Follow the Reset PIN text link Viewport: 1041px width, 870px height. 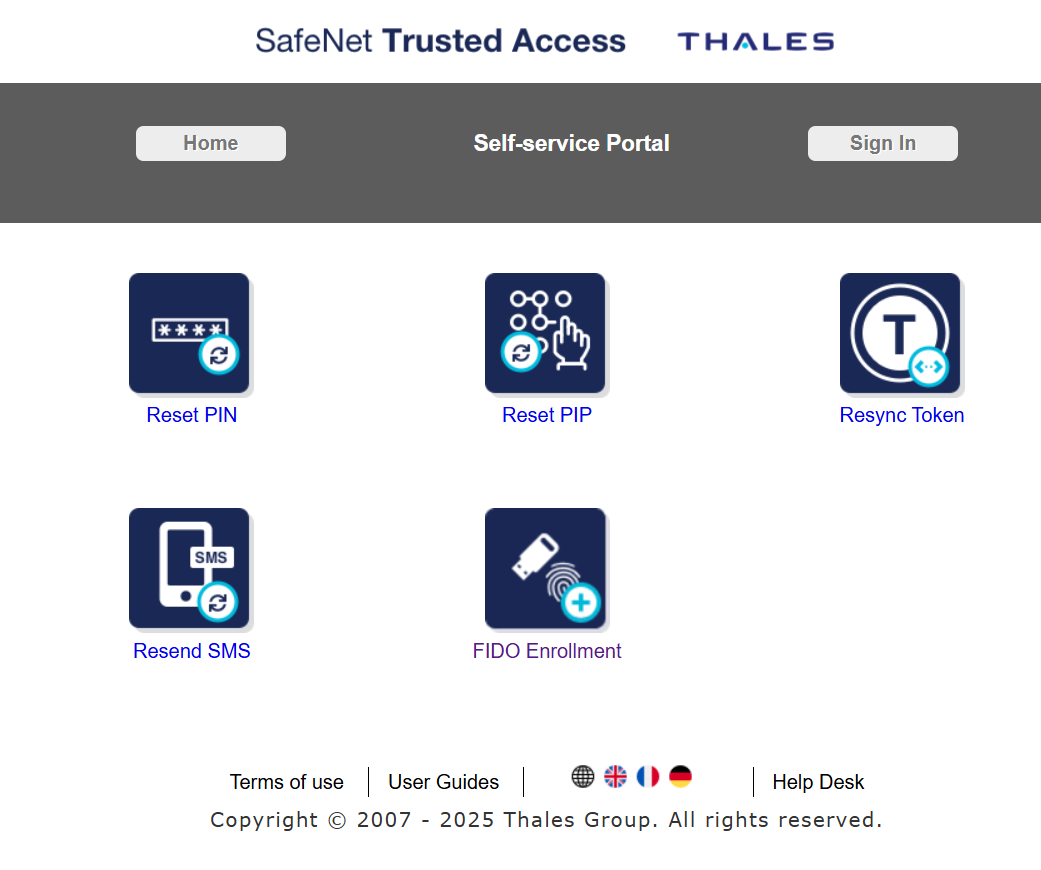pos(192,415)
